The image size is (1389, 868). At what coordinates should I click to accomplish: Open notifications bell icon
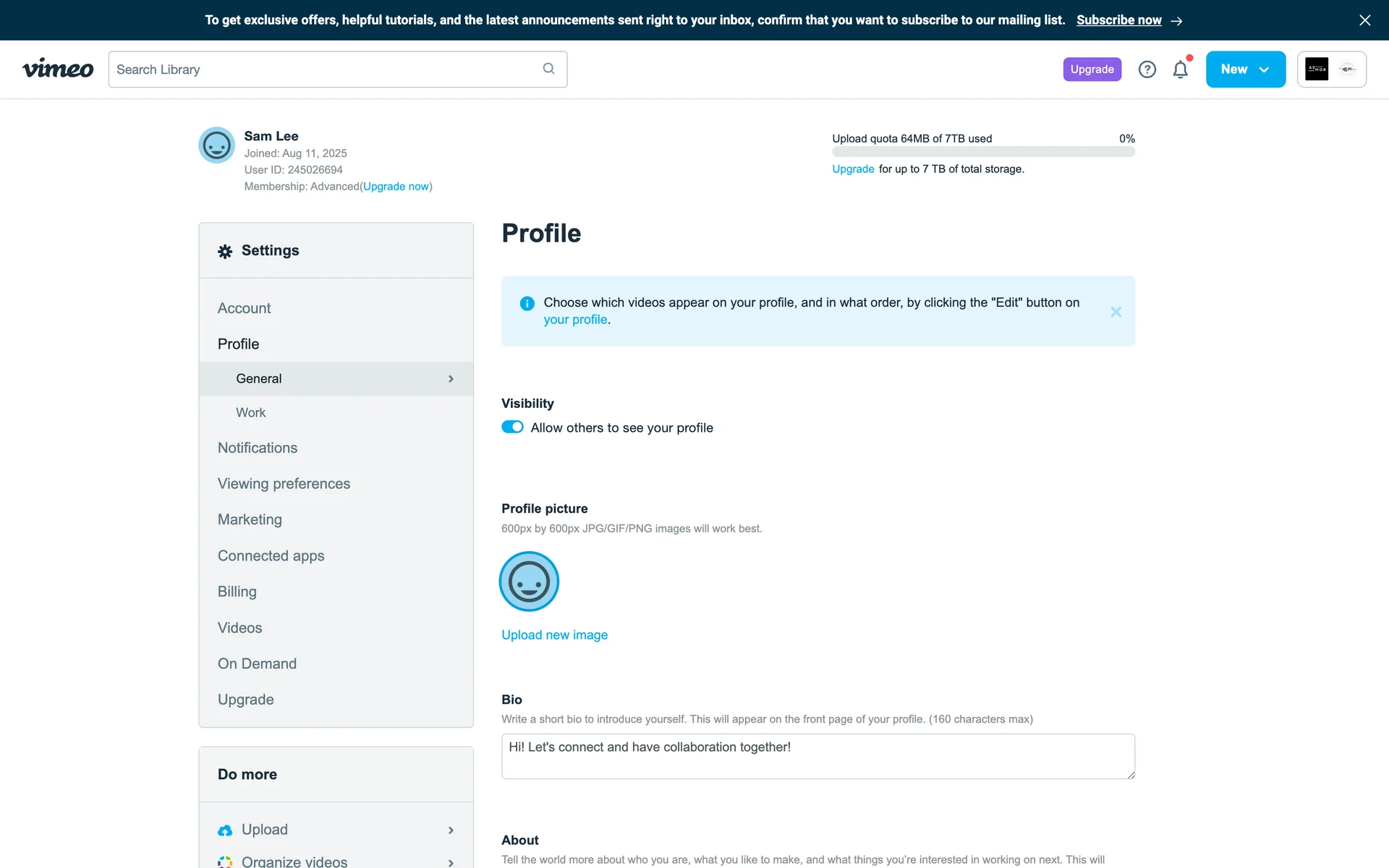coord(1180,69)
